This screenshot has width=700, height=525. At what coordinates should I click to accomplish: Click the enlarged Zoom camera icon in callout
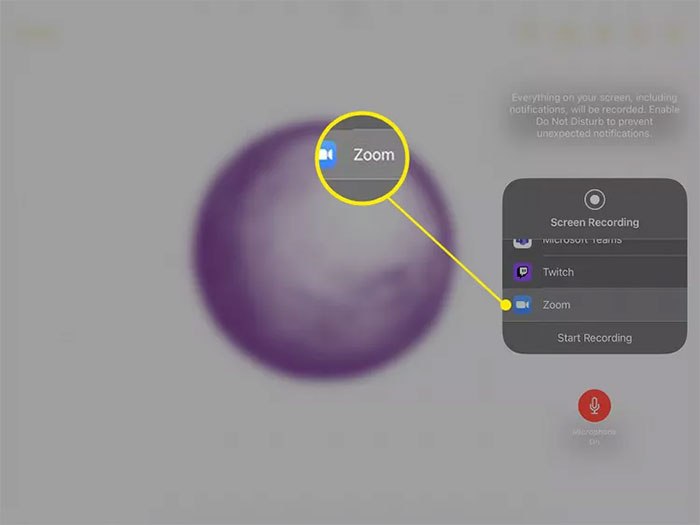click(x=328, y=154)
